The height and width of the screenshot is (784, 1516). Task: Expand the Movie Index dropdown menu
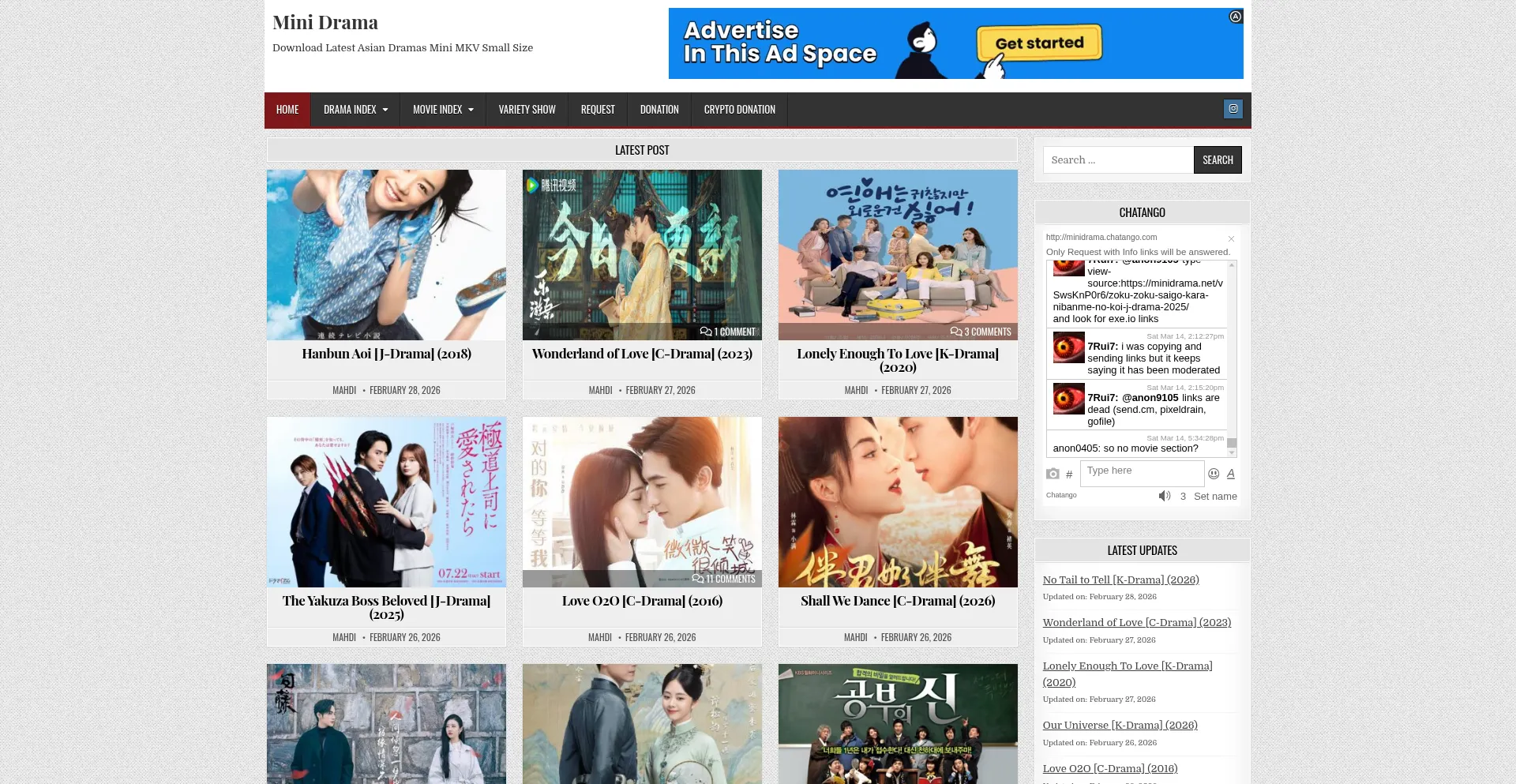443,110
